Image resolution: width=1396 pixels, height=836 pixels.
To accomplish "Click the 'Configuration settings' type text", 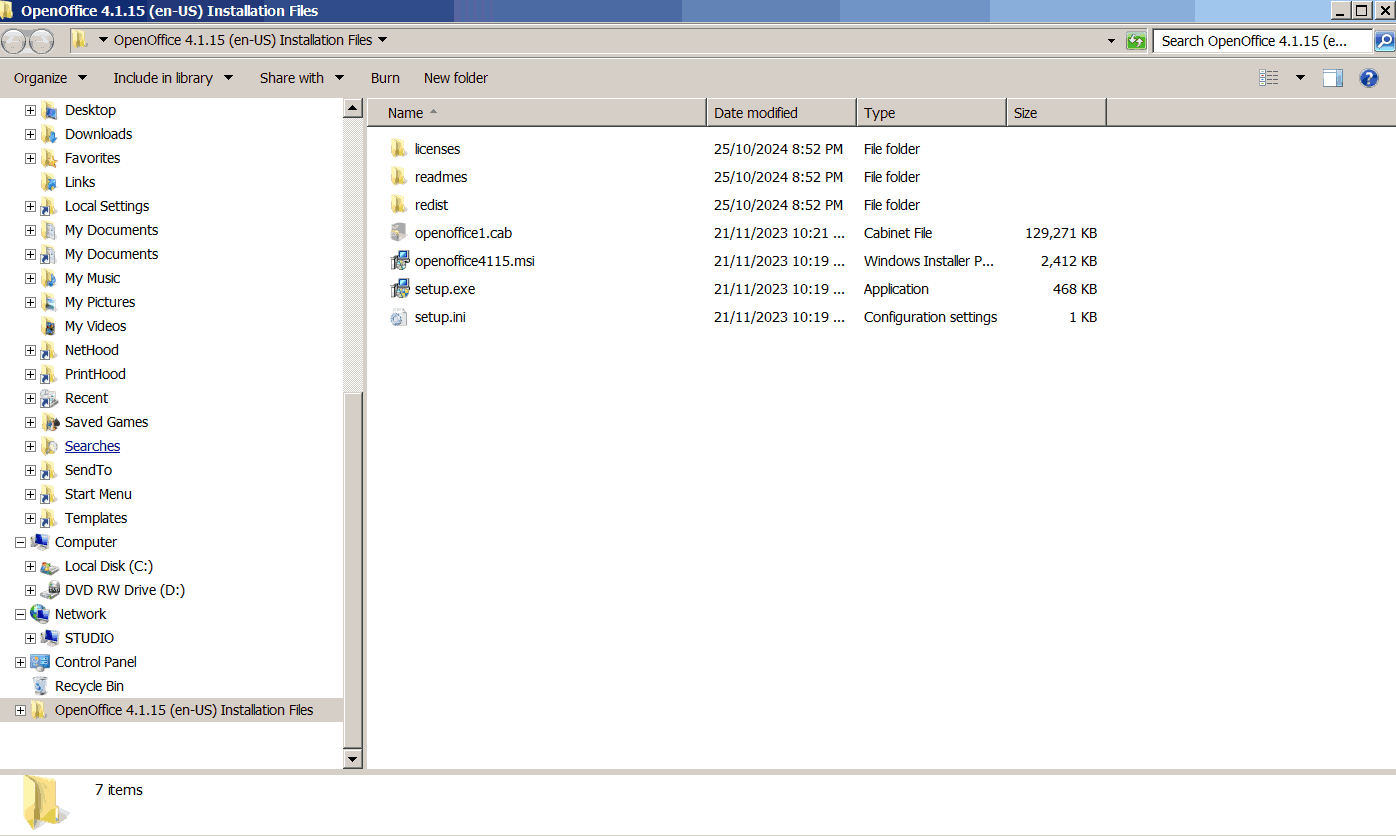I will tap(930, 317).
